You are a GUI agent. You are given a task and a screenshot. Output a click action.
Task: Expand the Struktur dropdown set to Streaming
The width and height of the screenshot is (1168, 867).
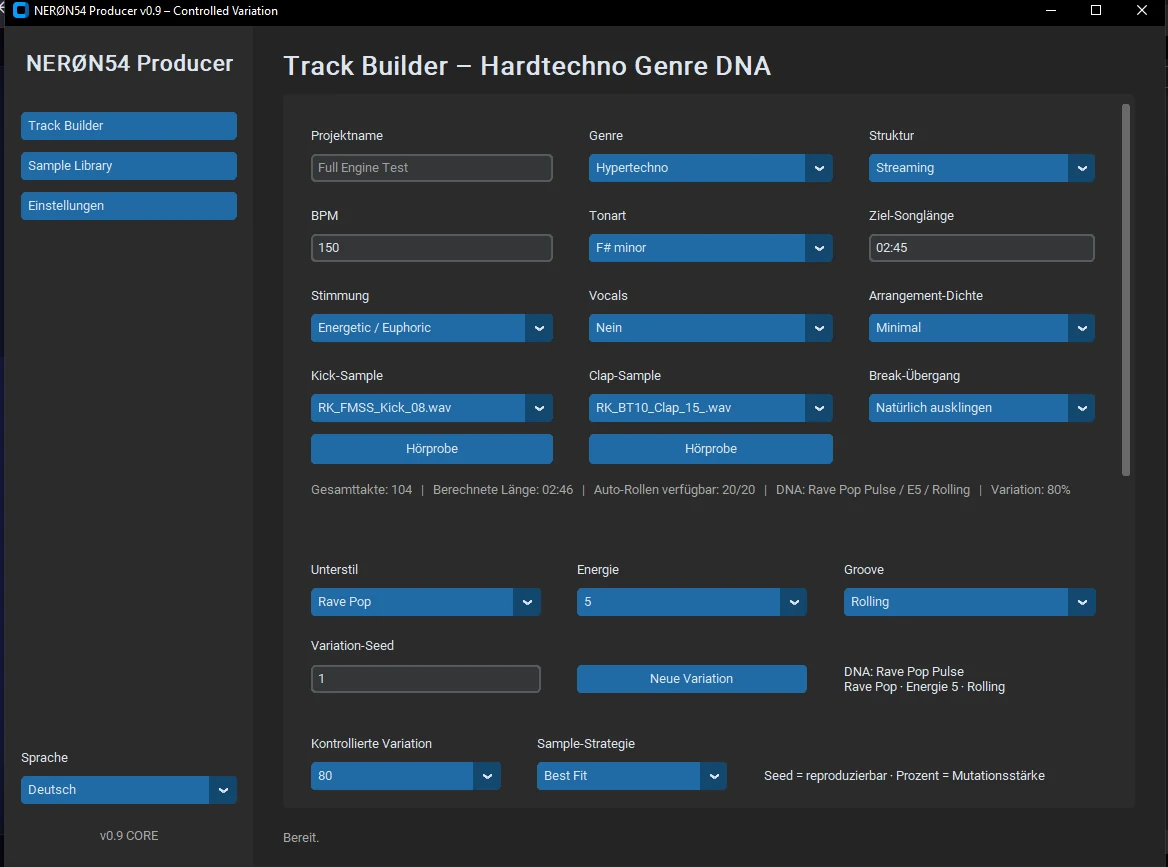(981, 168)
